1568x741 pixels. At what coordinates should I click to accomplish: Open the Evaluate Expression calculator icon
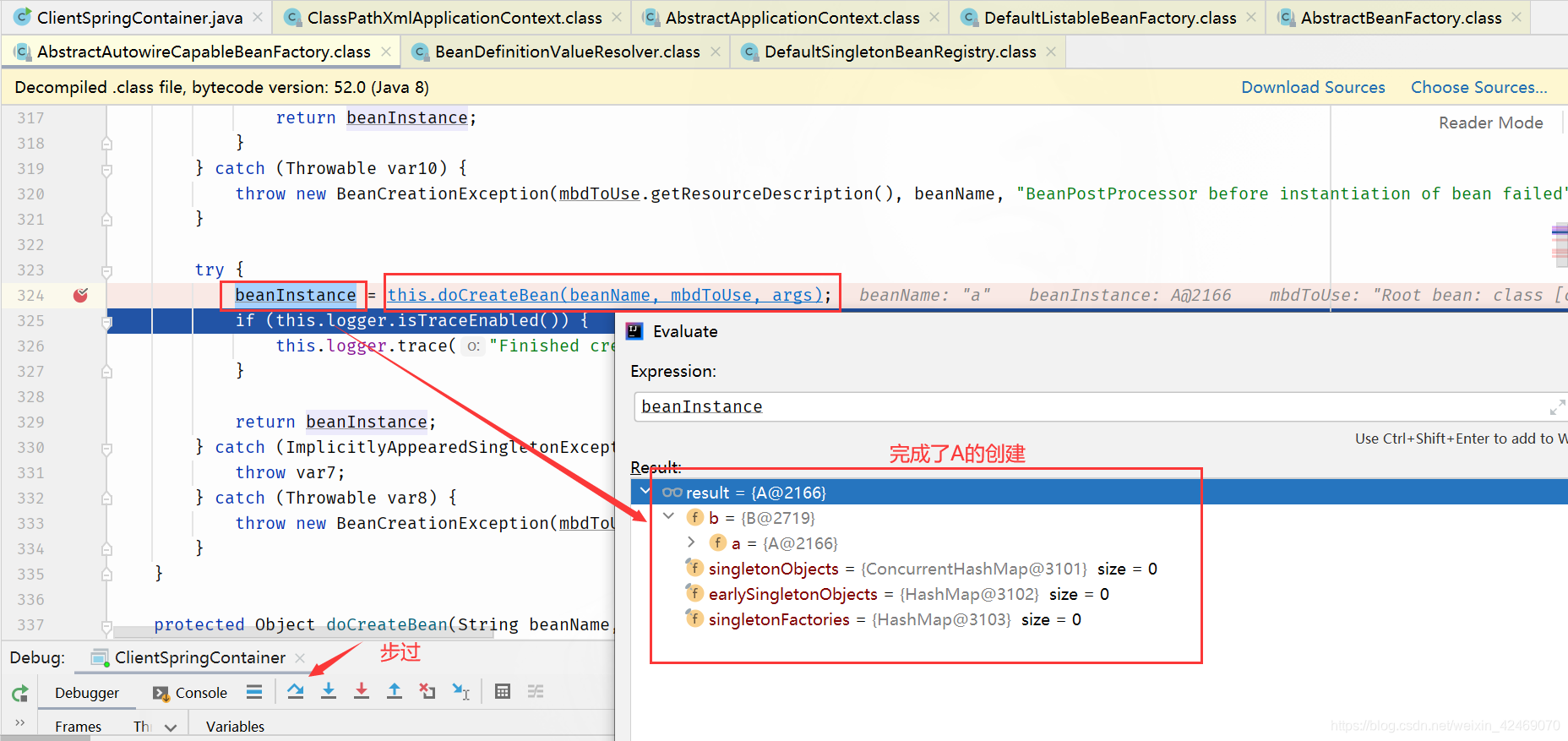[503, 691]
